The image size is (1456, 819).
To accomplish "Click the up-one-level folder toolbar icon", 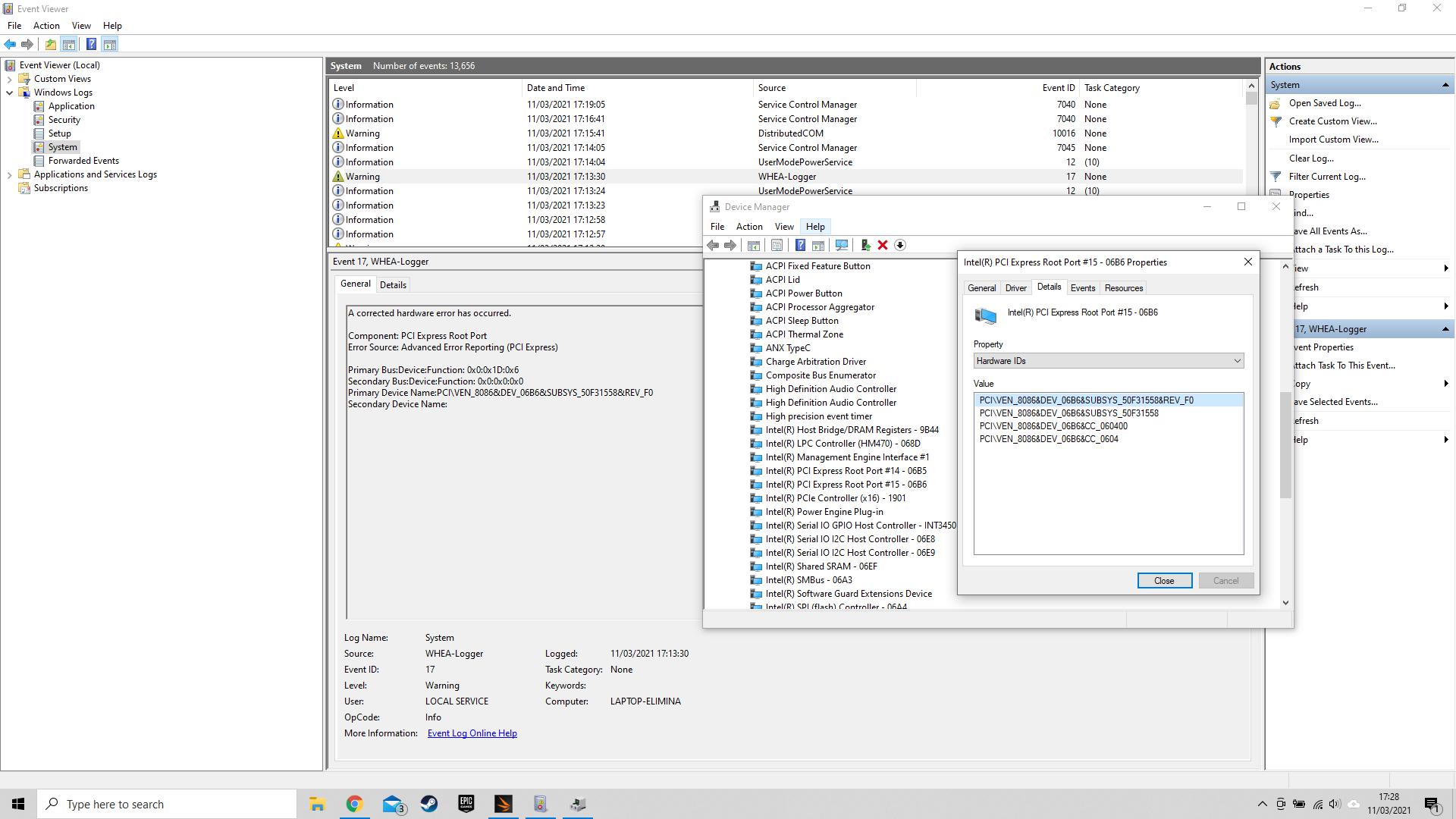I will click(50, 45).
